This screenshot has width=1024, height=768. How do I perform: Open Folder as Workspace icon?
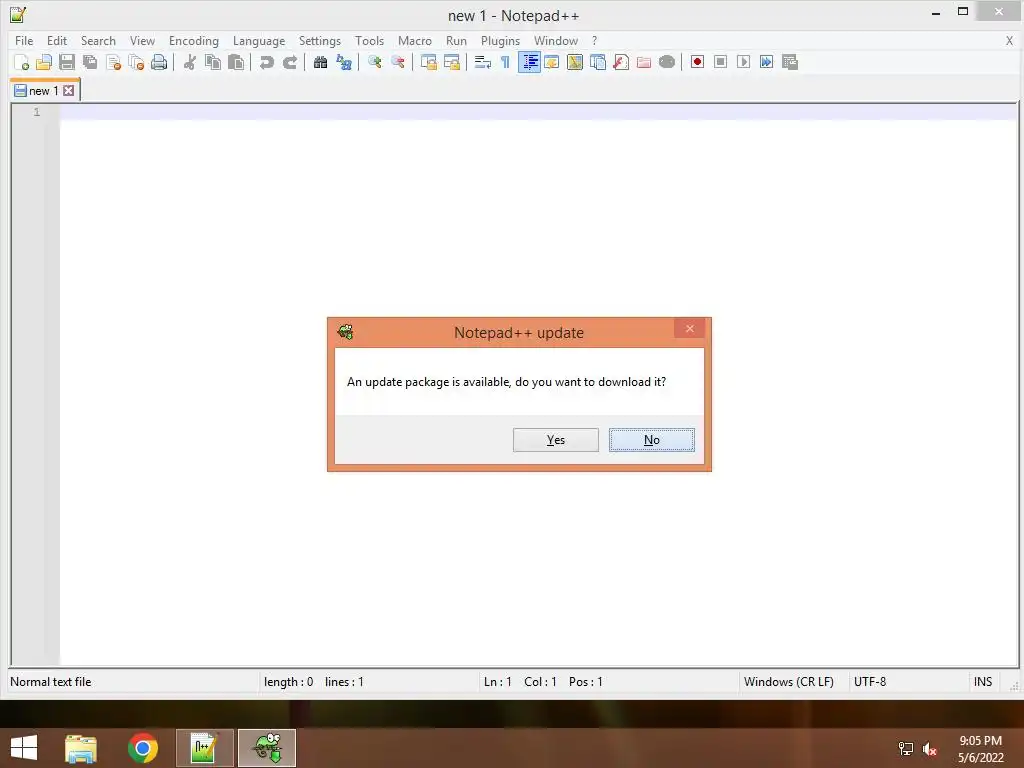click(644, 62)
